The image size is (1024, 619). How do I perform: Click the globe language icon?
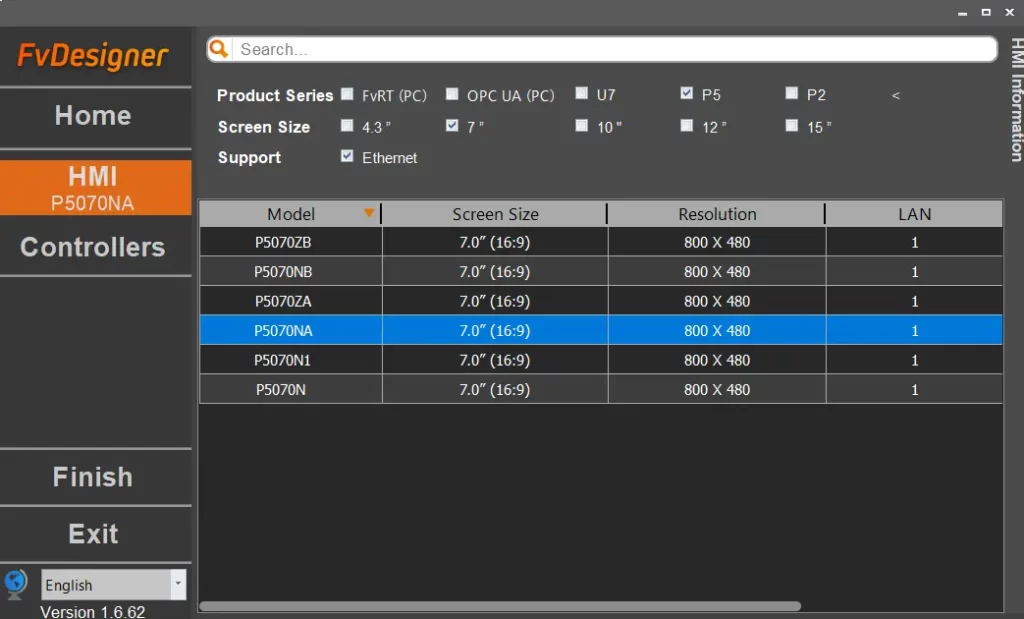coord(16,584)
